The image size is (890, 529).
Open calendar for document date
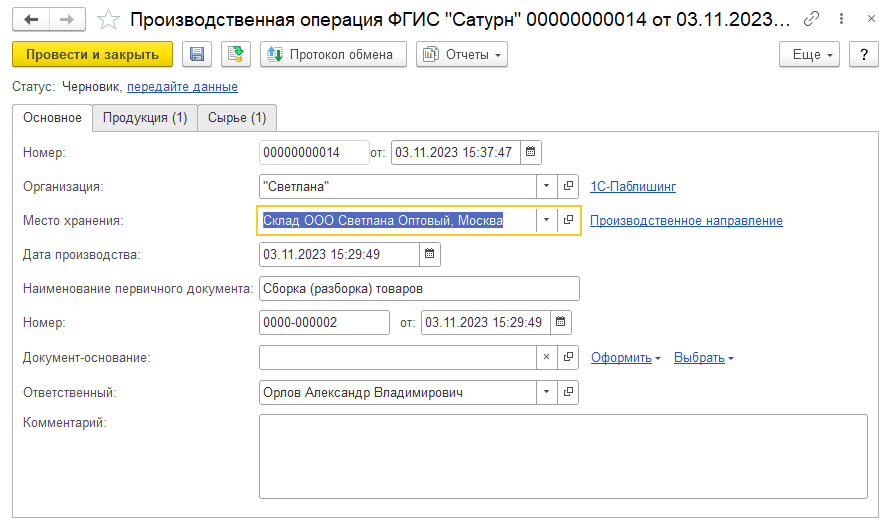click(531, 152)
